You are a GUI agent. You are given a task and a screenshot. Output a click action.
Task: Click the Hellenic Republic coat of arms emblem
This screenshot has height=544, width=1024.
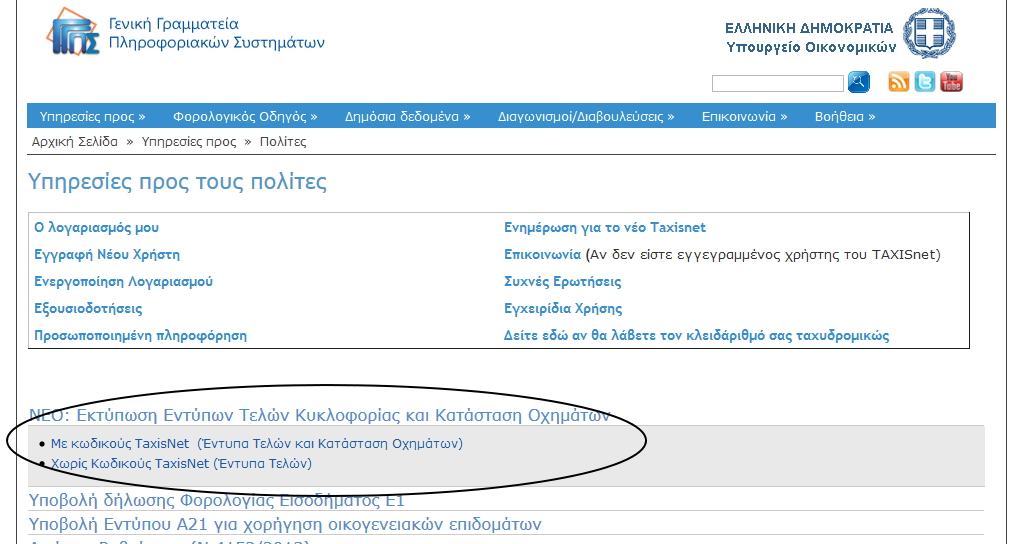(x=930, y=33)
